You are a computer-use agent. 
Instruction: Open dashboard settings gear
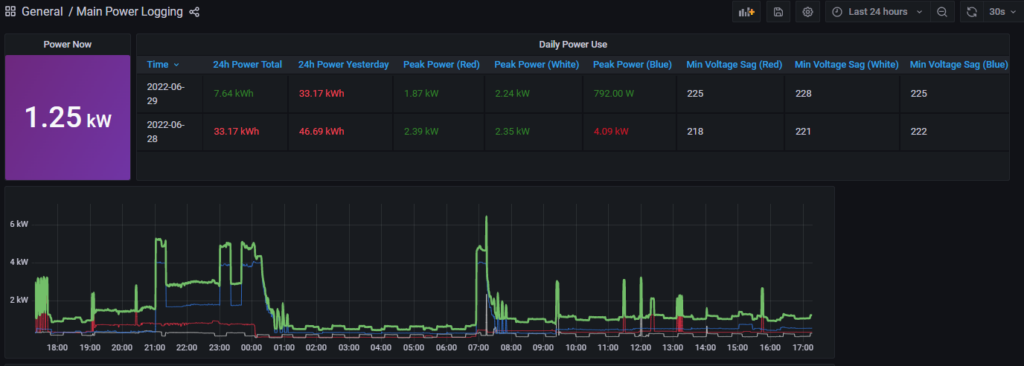pos(807,12)
